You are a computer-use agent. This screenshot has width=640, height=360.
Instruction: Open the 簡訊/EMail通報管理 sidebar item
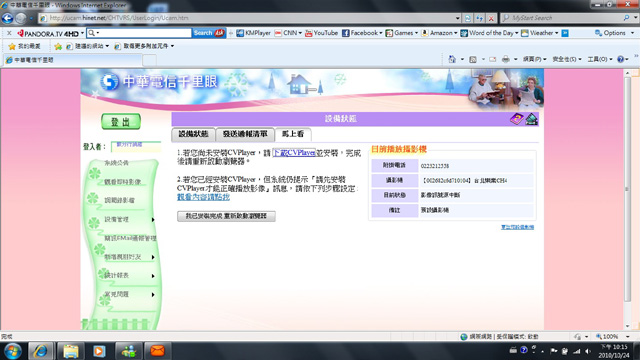point(130,238)
